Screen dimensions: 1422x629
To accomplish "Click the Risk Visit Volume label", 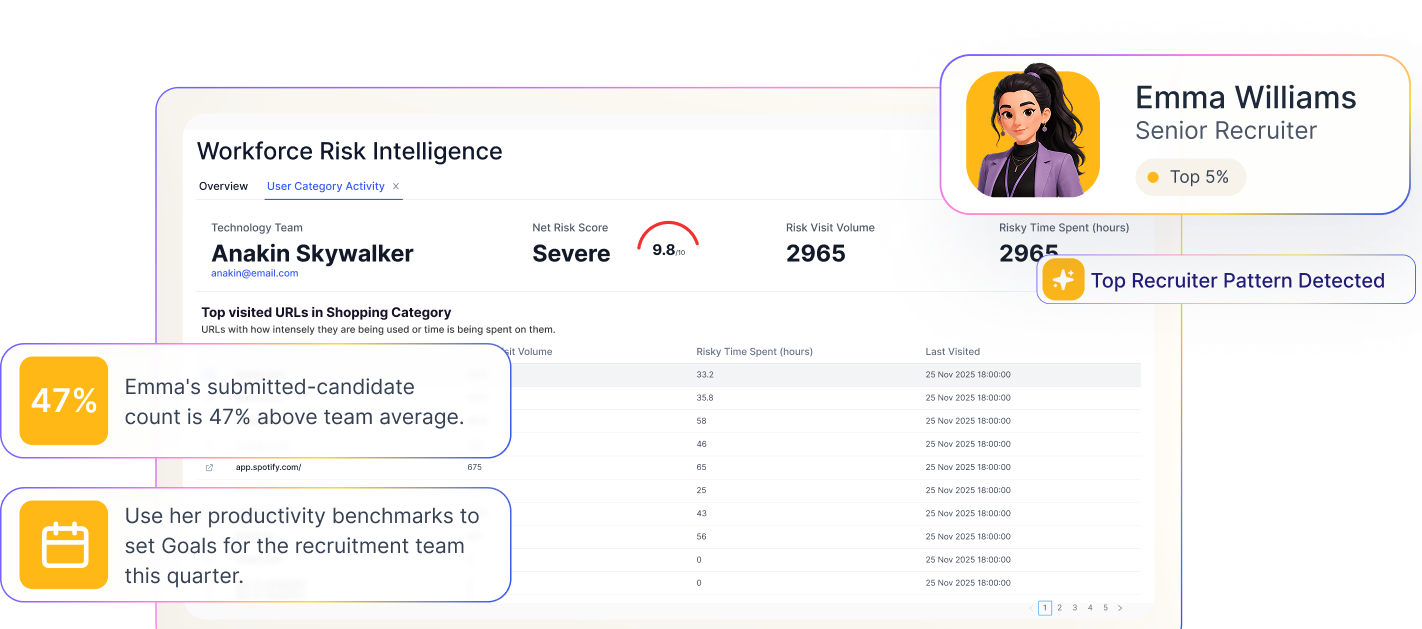I will tap(830, 228).
